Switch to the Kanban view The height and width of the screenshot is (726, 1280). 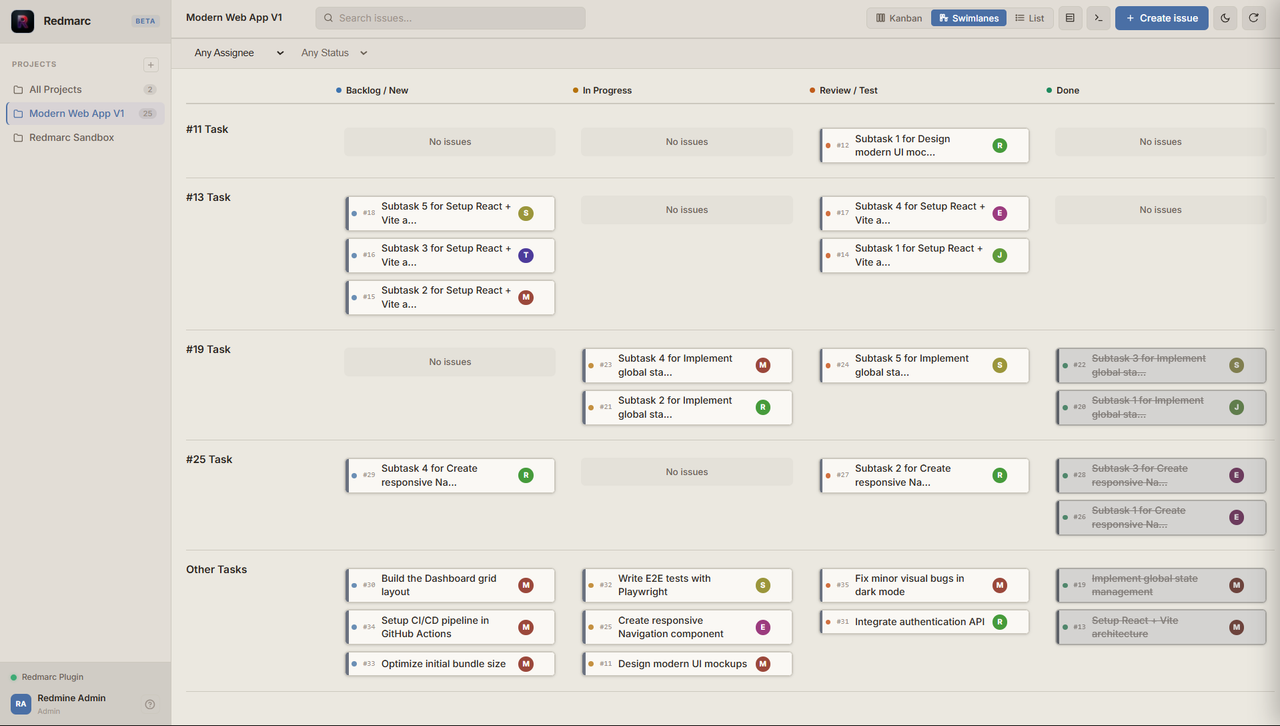(899, 18)
